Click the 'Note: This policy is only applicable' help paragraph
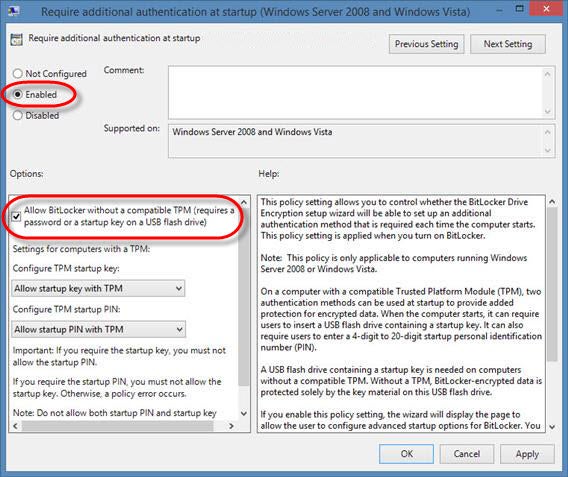This screenshot has width=568, height=477. (394, 263)
